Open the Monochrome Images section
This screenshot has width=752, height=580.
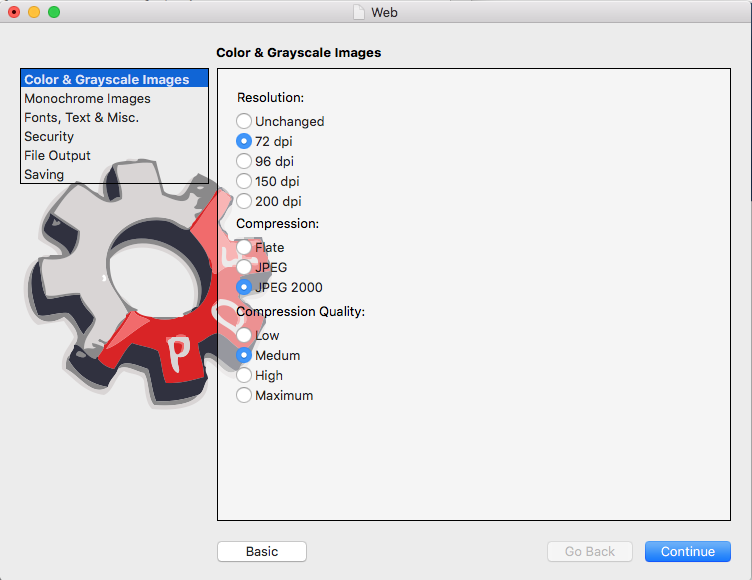(87, 99)
